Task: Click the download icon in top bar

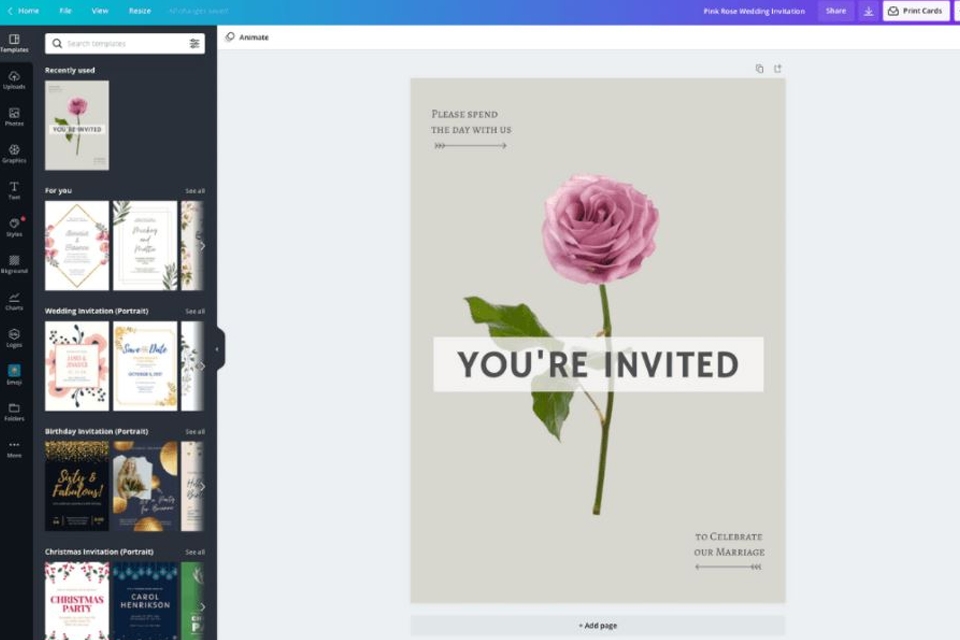Action: [x=868, y=11]
